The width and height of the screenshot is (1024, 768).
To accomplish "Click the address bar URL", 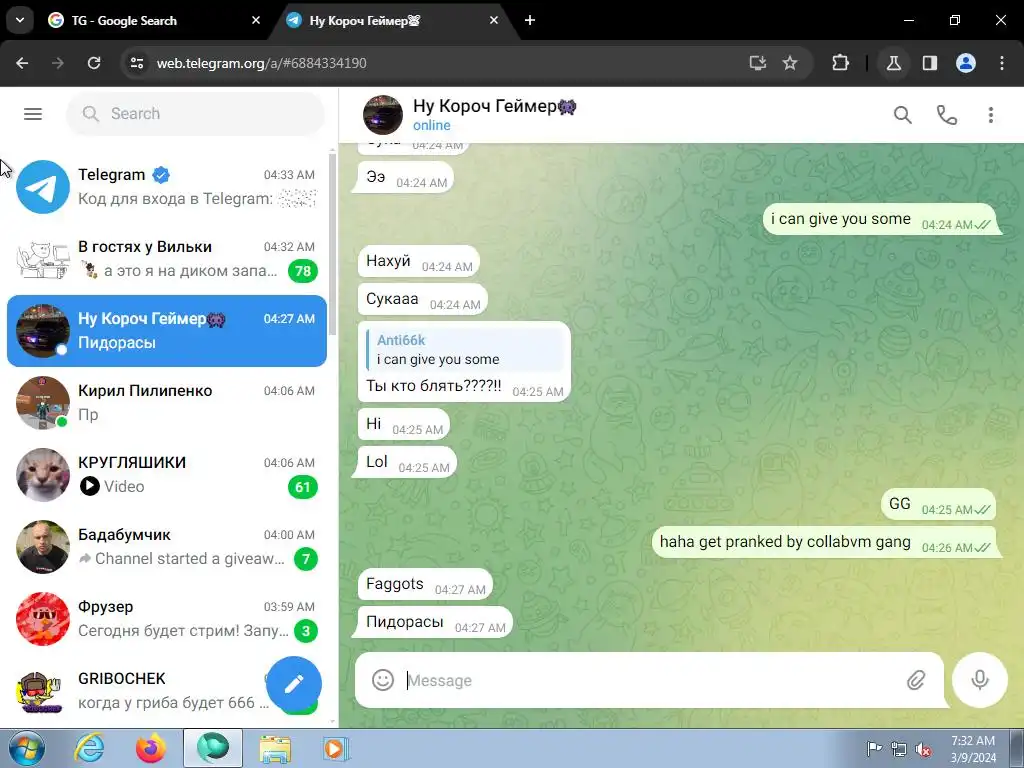I will click(x=261, y=63).
